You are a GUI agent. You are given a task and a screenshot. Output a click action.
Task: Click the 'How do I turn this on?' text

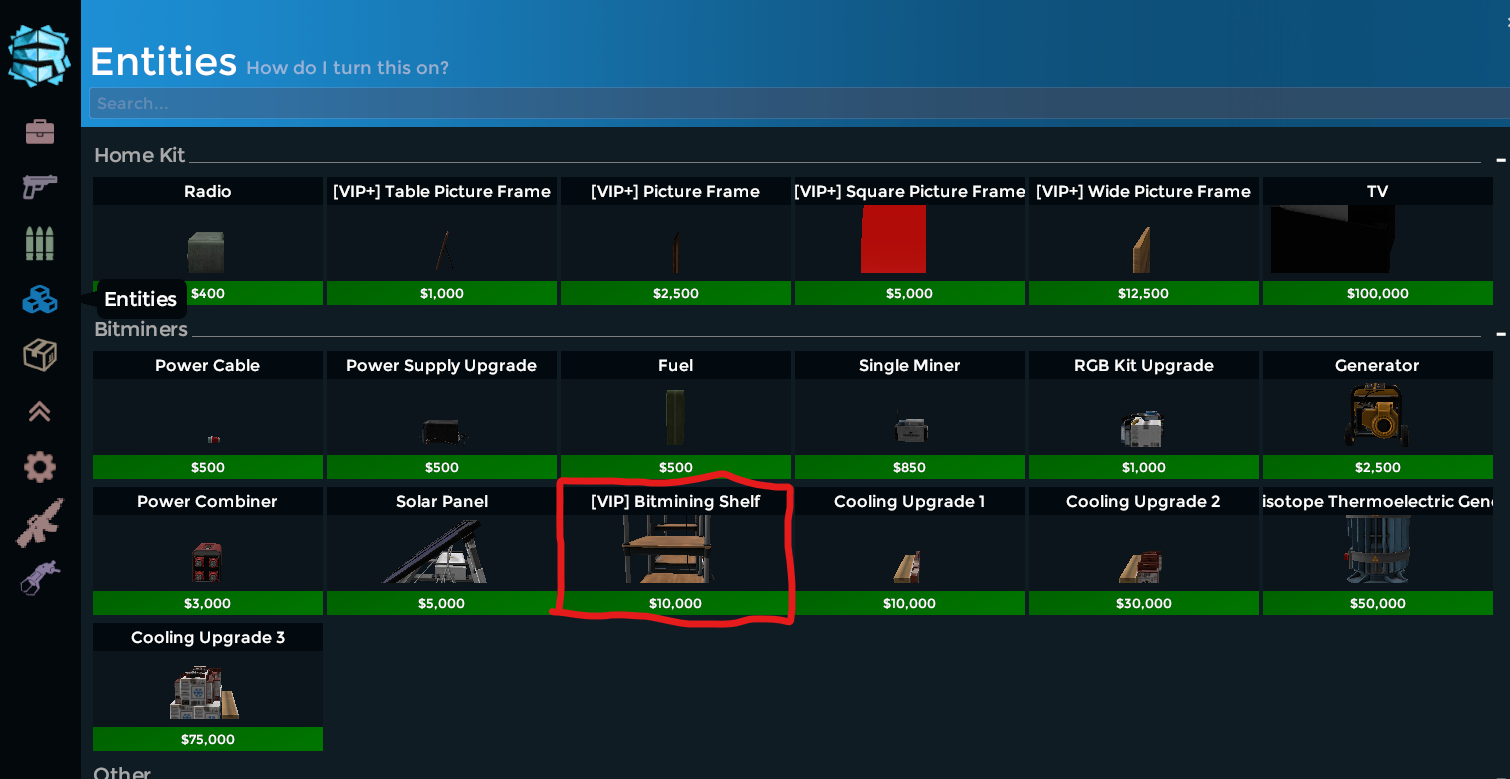coord(347,68)
